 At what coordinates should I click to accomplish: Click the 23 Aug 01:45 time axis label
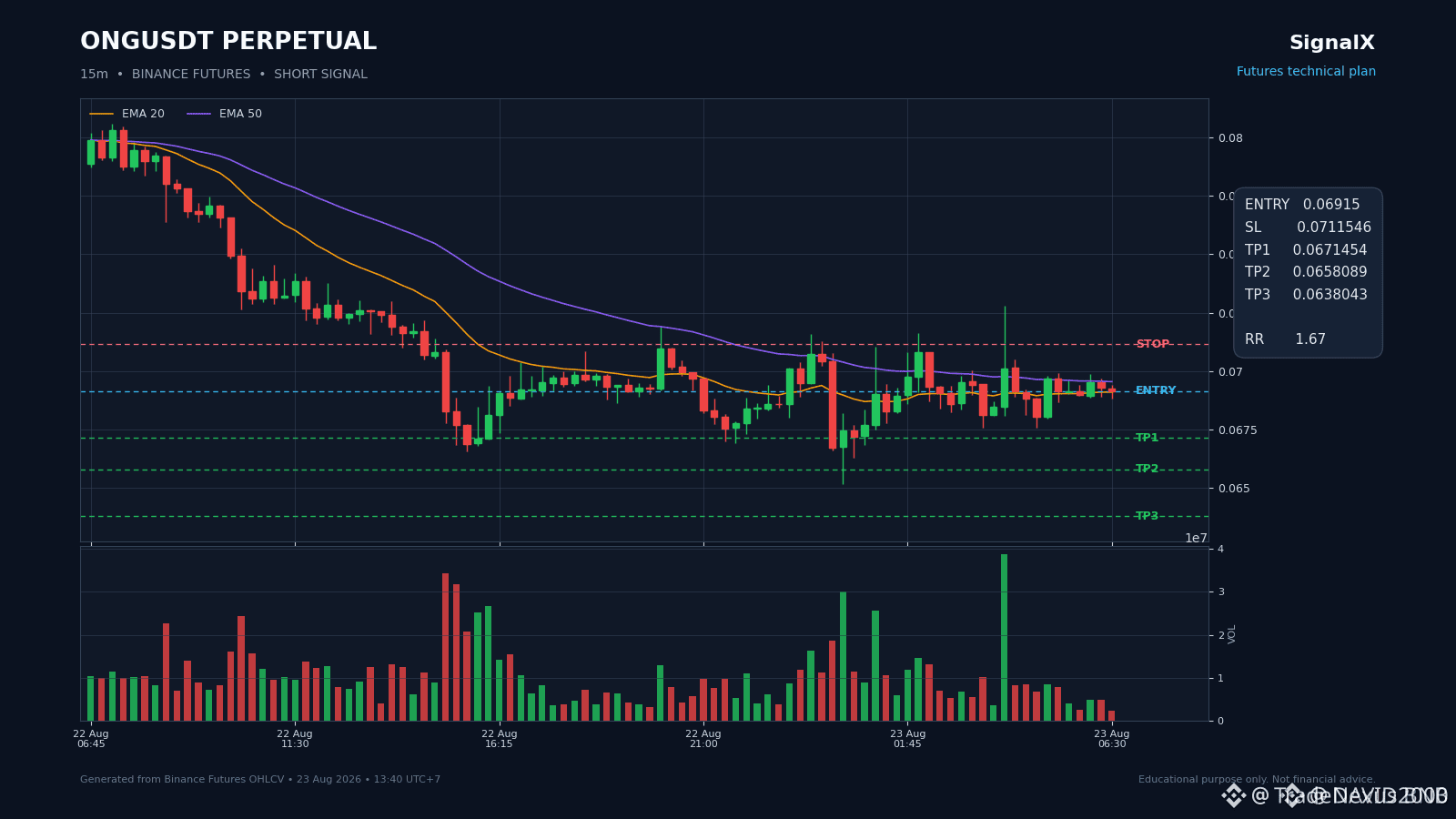click(907, 739)
